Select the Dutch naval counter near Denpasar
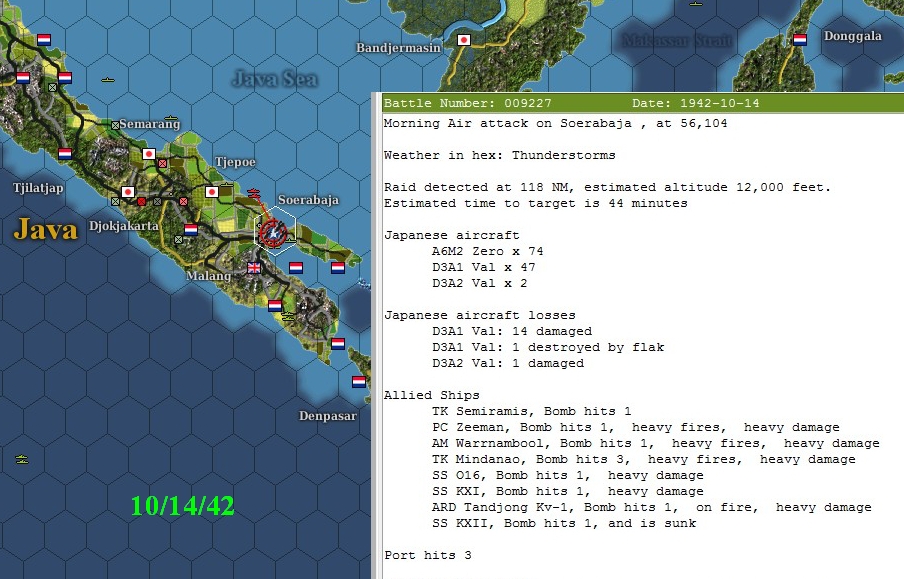 click(360, 383)
